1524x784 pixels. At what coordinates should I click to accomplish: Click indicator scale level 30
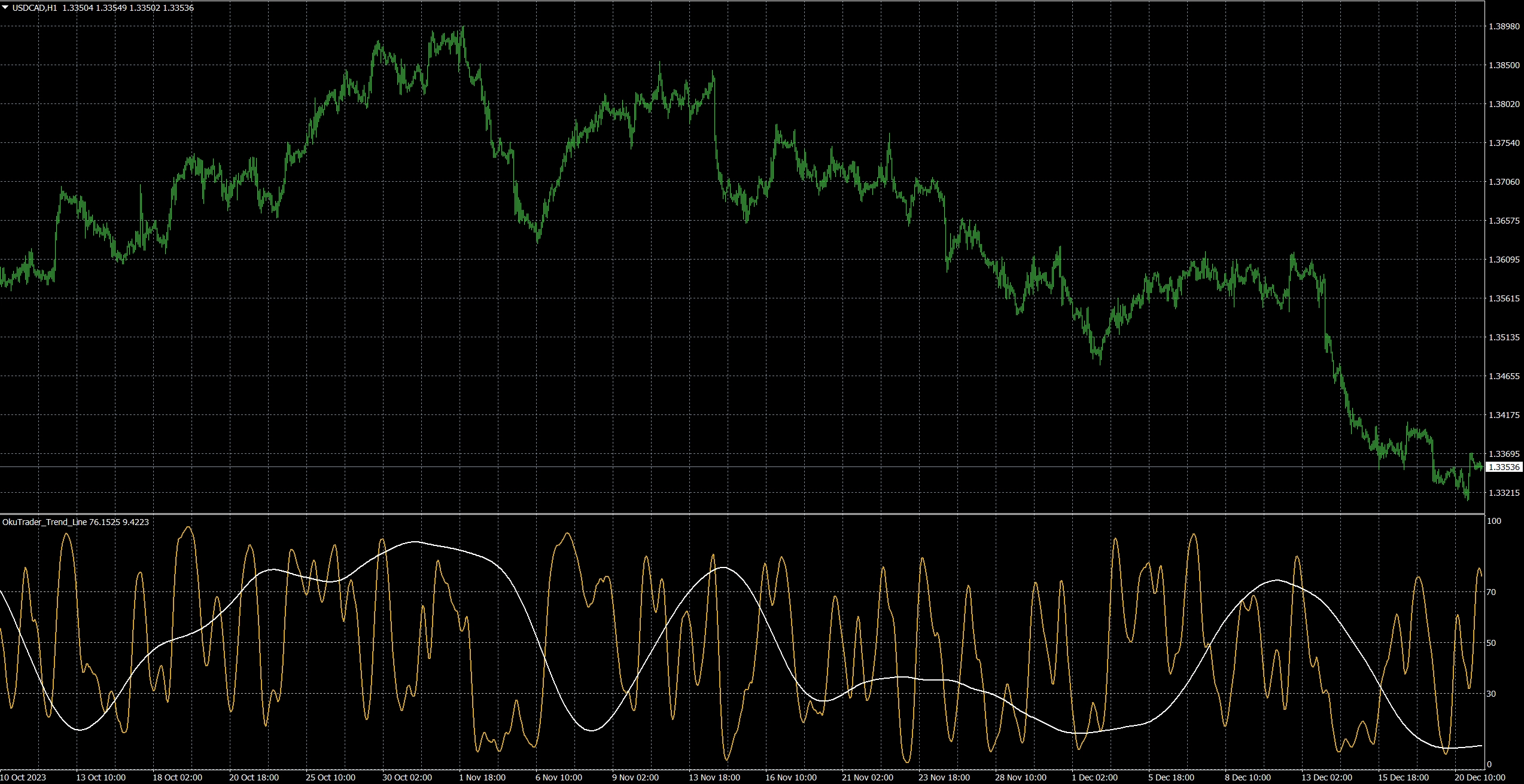pyautogui.click(x=1492, y=694)
